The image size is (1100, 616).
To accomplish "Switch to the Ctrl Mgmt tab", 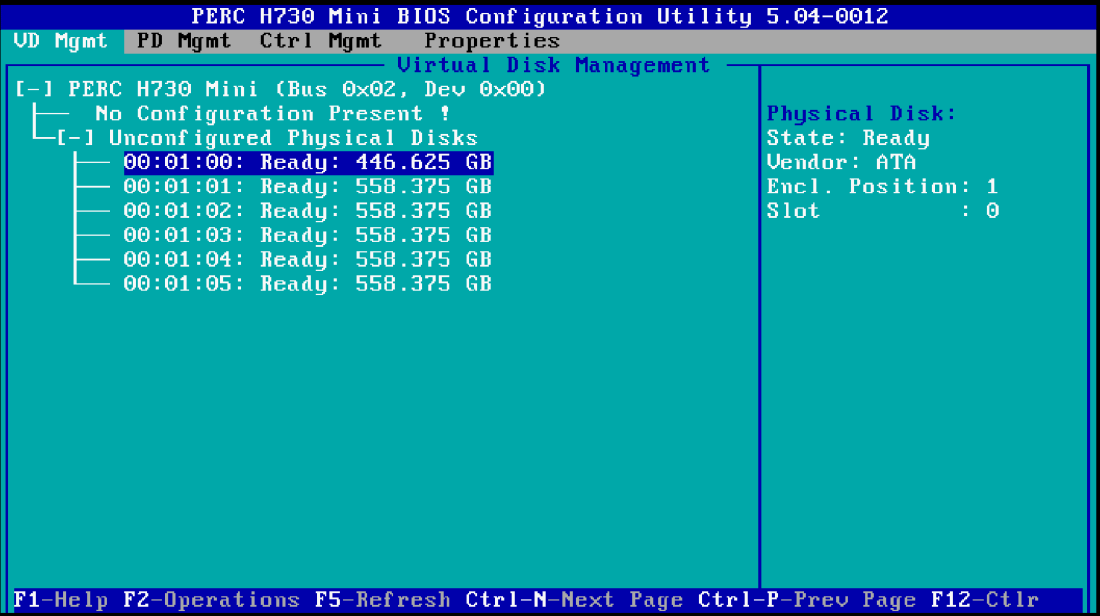I will click(x=320, y=41).
